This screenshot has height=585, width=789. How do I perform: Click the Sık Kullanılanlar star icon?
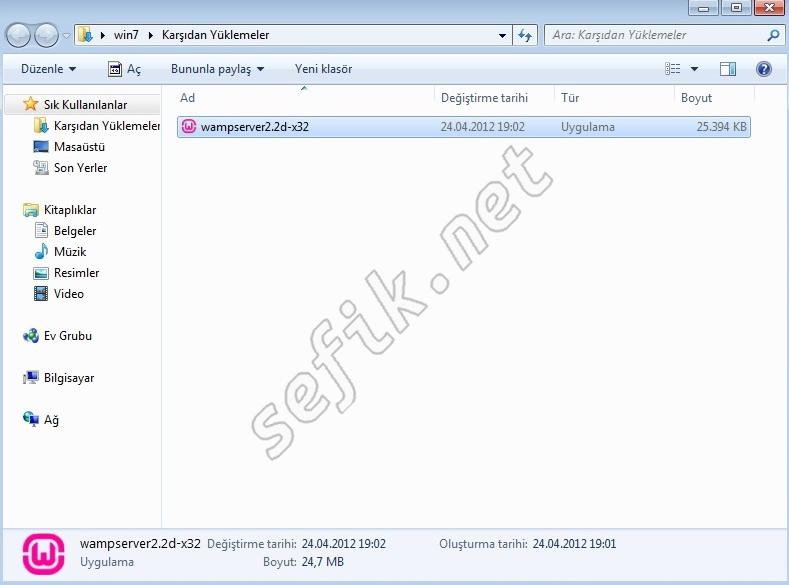[31, 104]
